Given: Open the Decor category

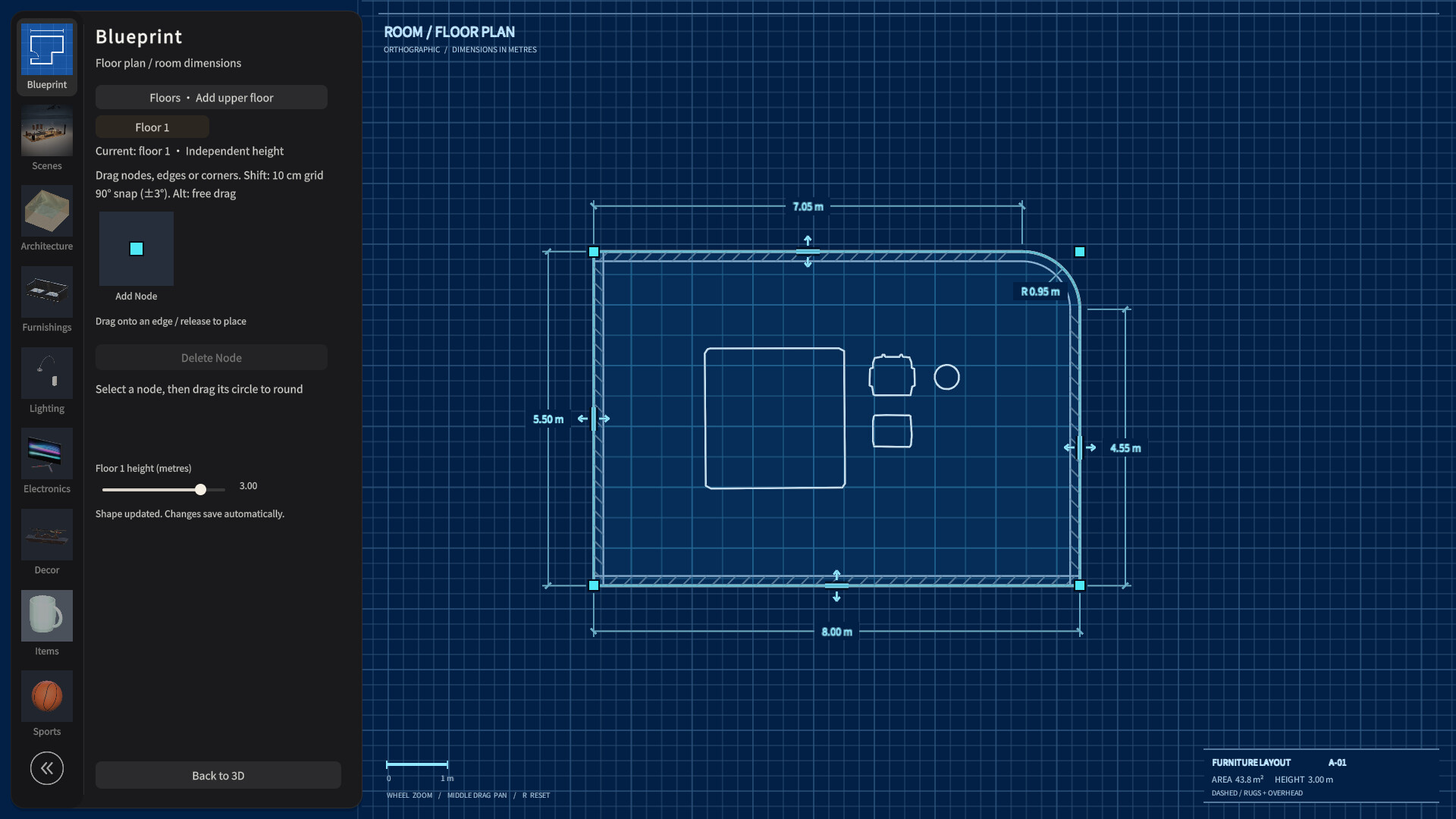Looking at the screenshot, I should 47,543.
